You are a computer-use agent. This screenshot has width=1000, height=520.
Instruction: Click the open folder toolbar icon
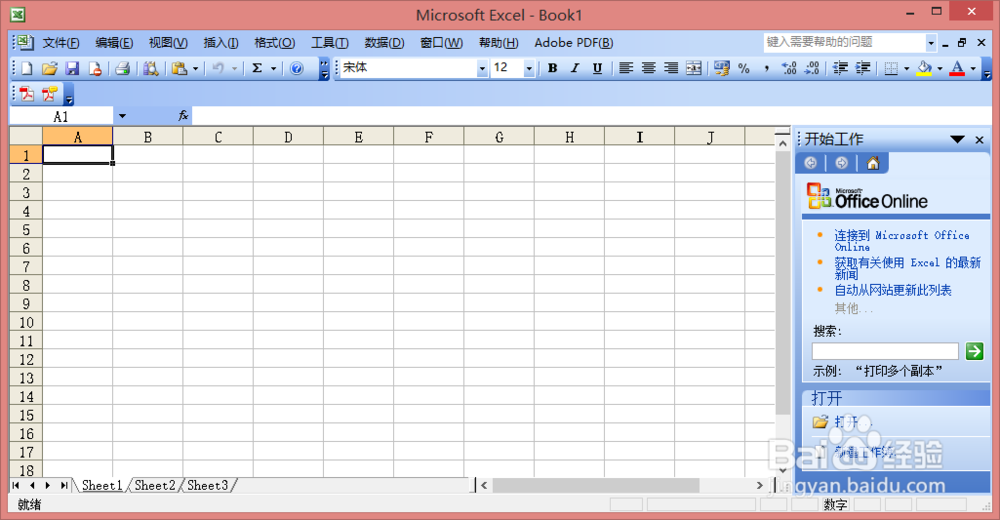point(49,68)
